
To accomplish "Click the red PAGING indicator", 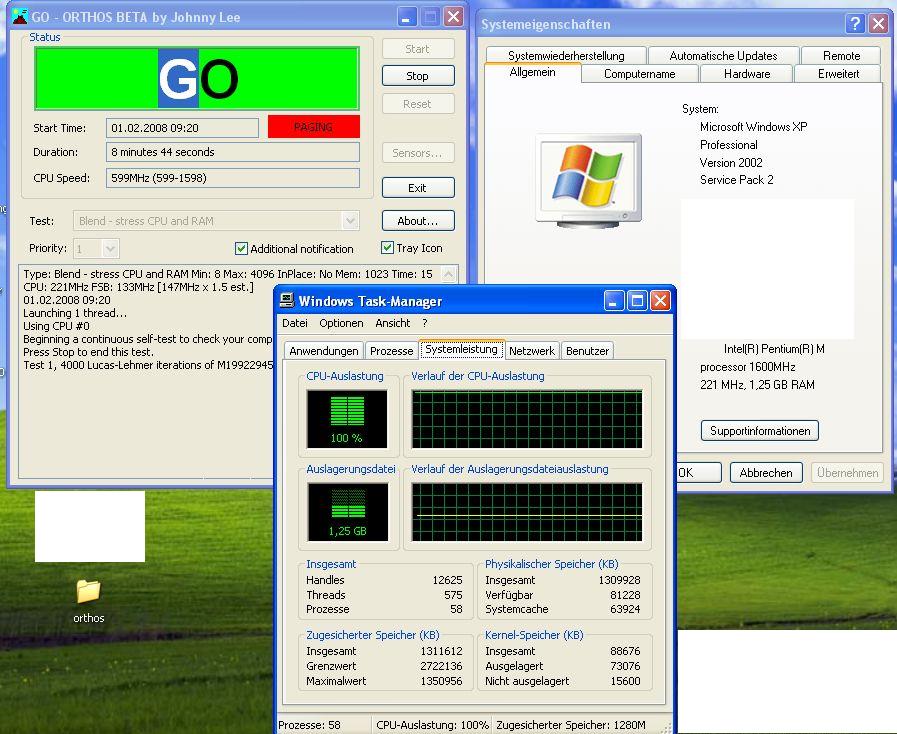I will (313, 127).
